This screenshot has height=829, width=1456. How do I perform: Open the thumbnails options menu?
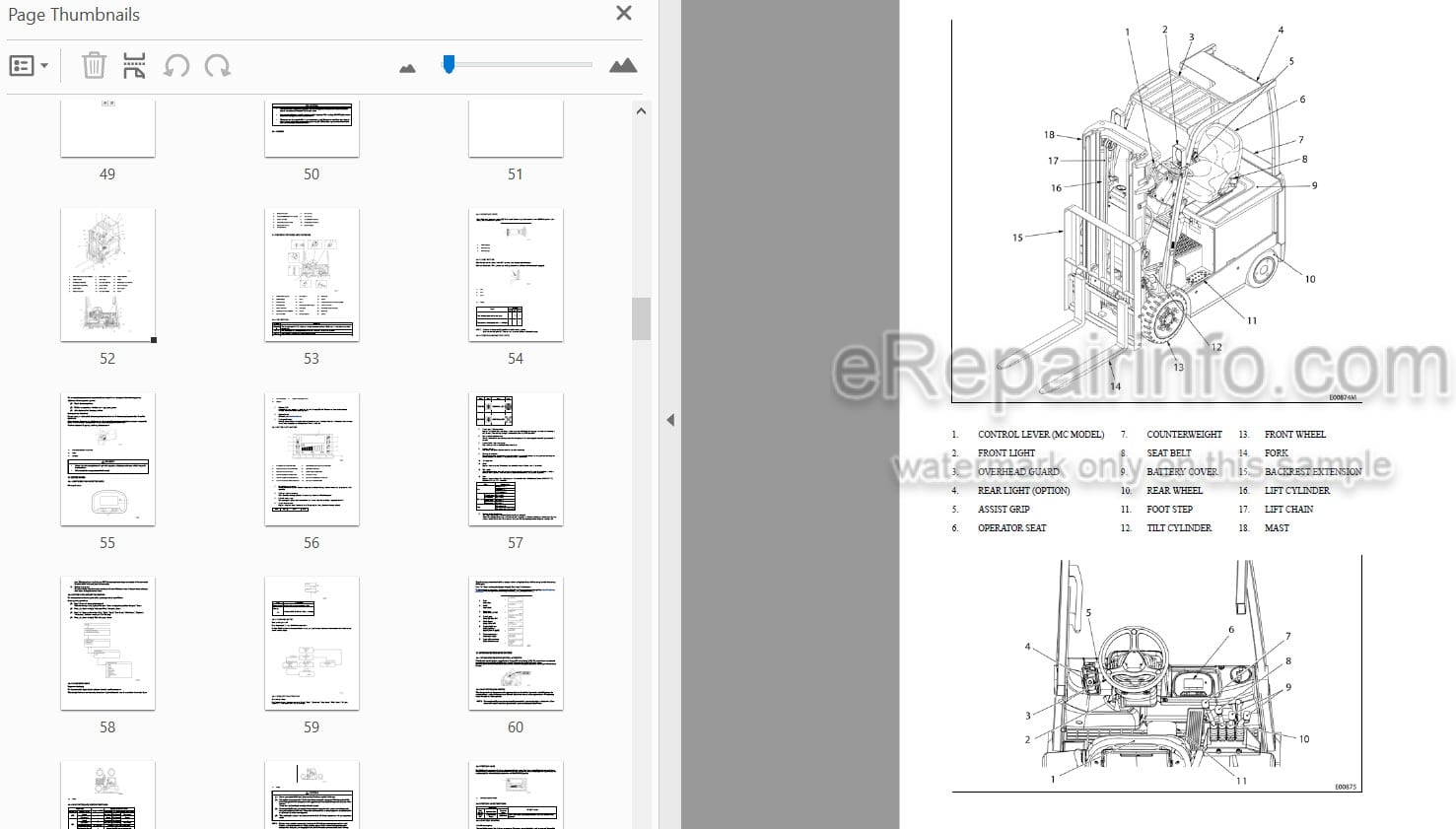(x=29, y=66)
